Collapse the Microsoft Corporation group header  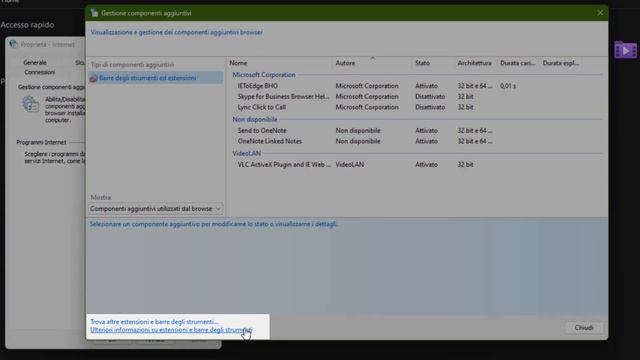coord(264,75)
